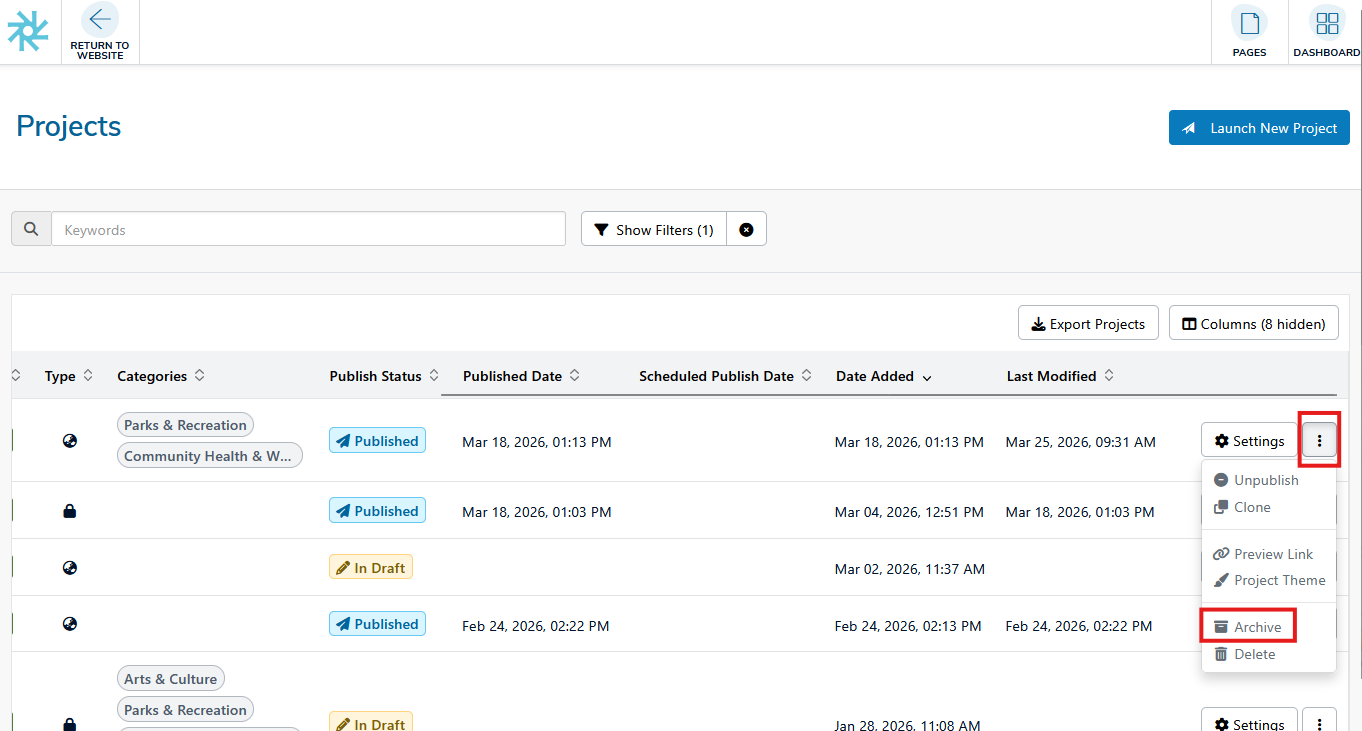Click the snowflake logo in the header
The height and width of the screenshot is (731, 1362).
(x=28, y=31)
